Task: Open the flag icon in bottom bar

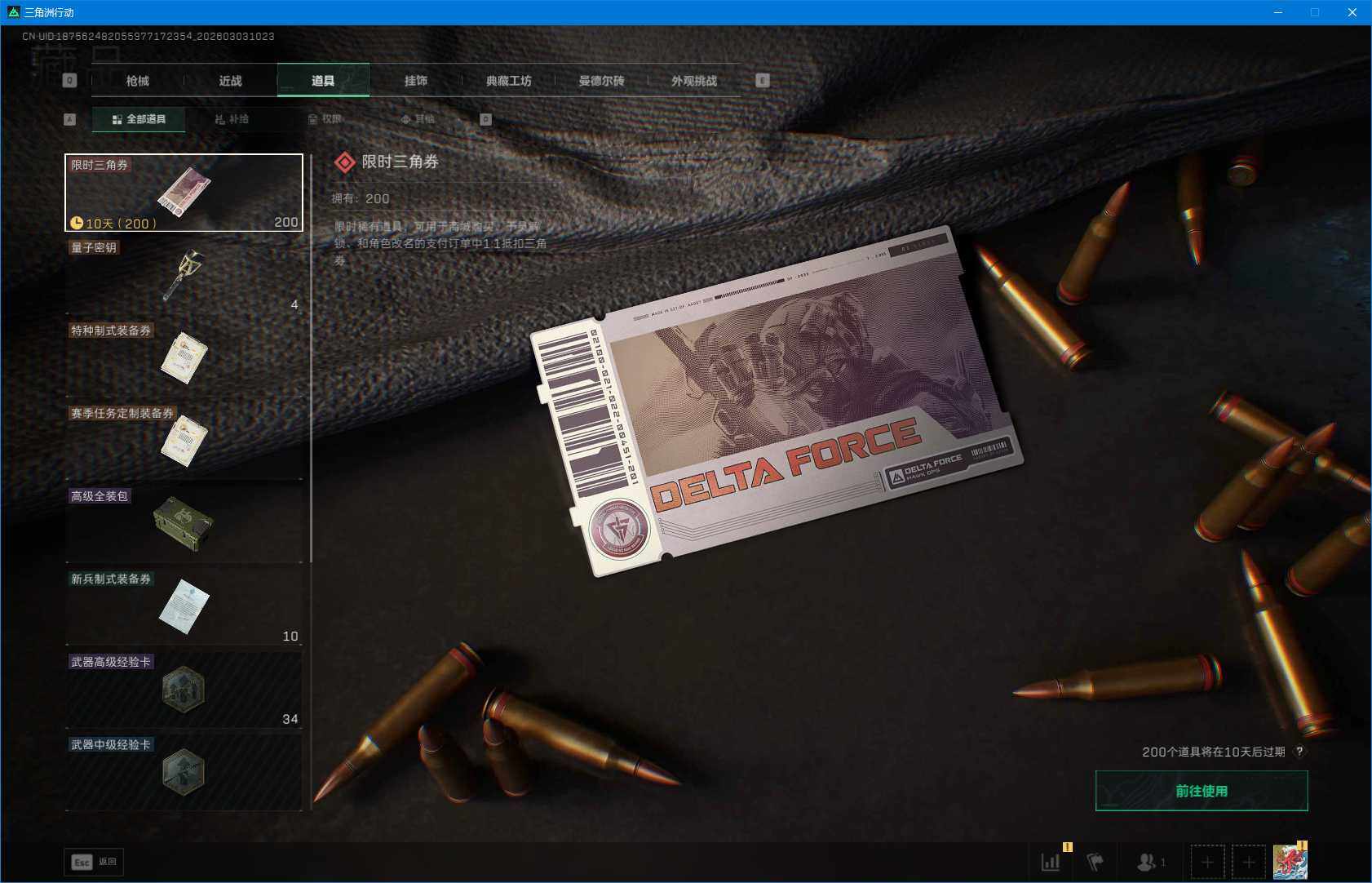Action: tap(1095, 862)
